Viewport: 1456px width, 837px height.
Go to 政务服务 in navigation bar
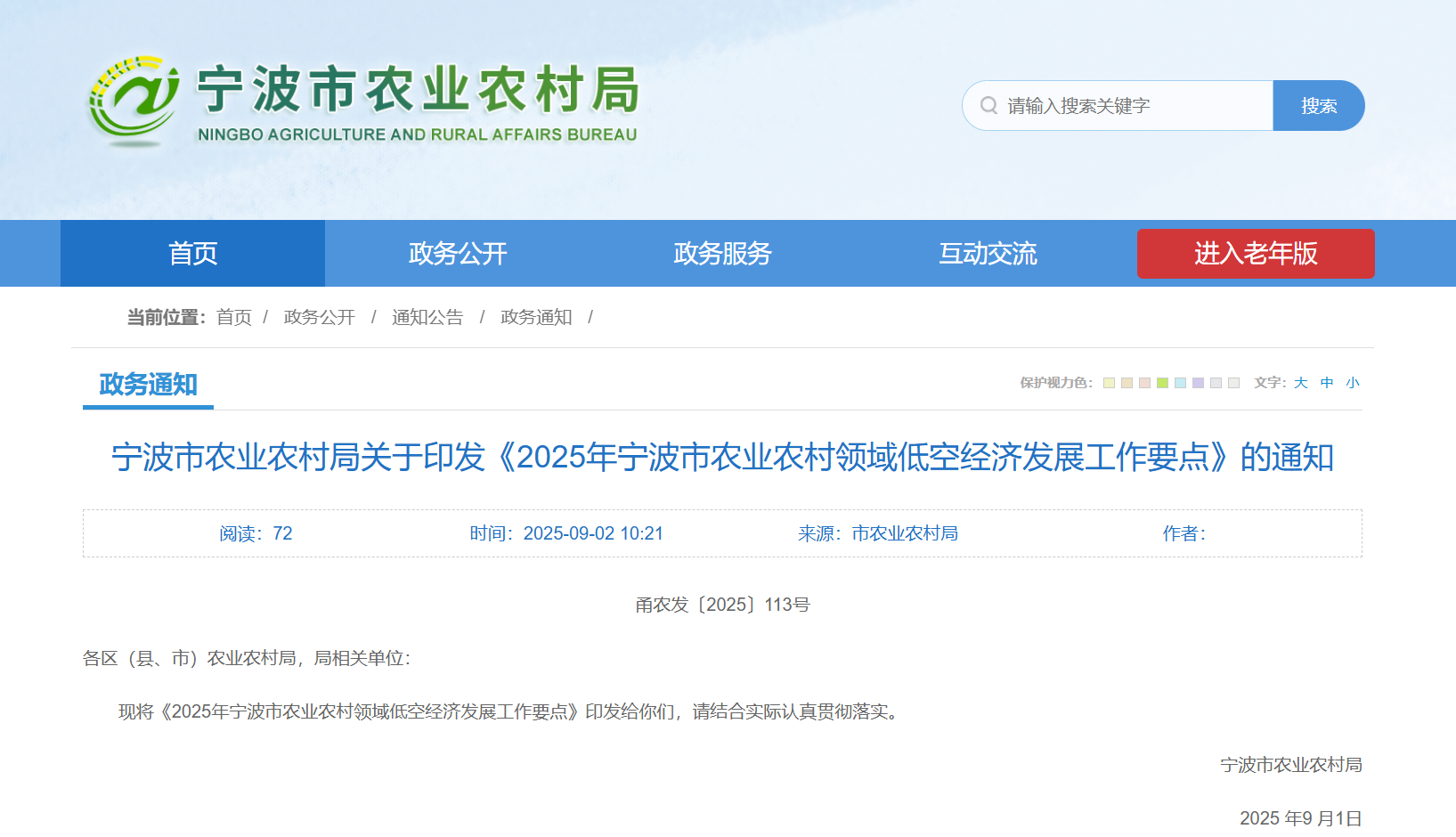pyautogui.click(x=722, y=254)
